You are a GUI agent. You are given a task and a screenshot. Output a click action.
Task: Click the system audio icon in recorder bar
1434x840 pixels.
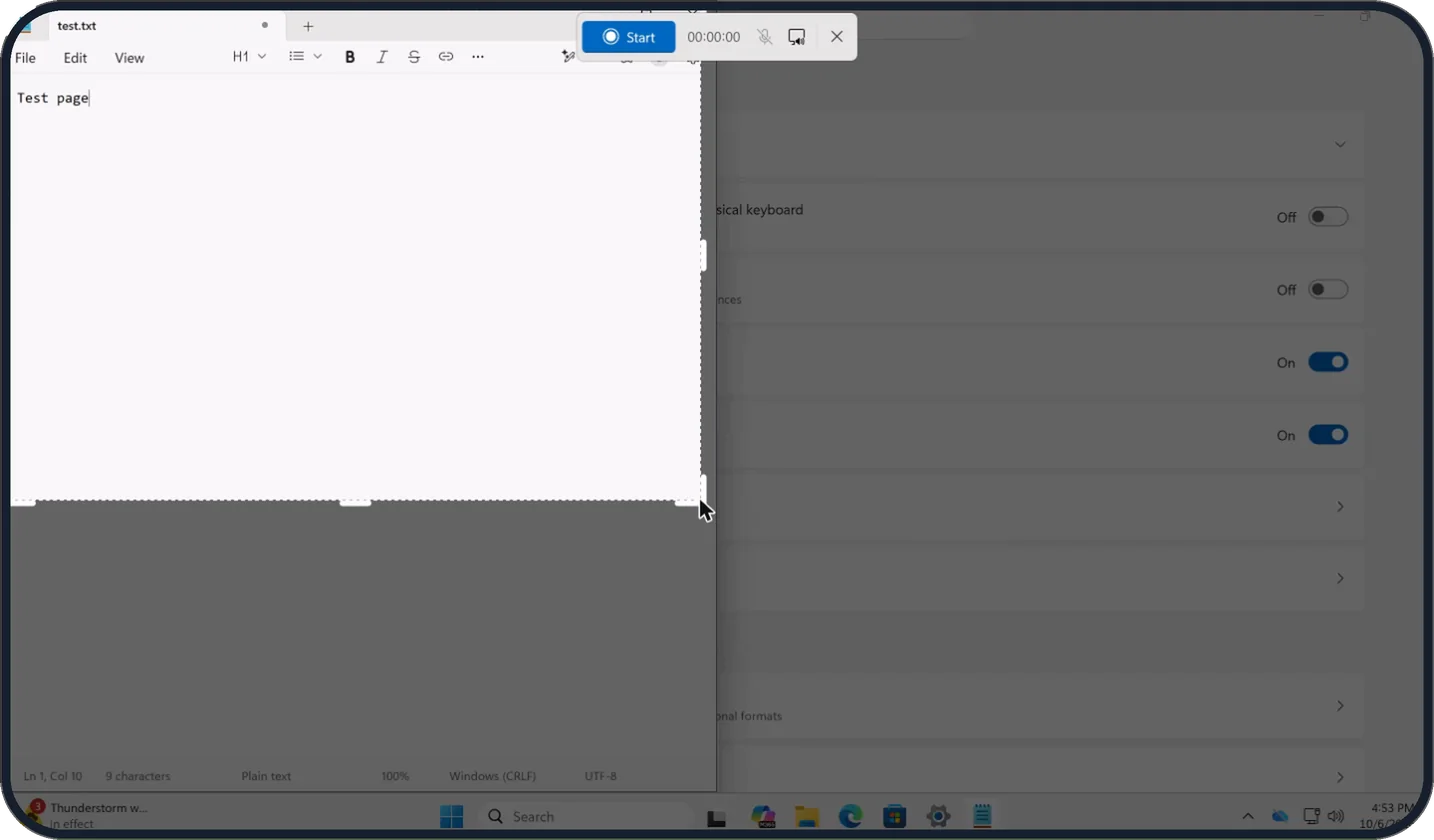tap(797, 37)
